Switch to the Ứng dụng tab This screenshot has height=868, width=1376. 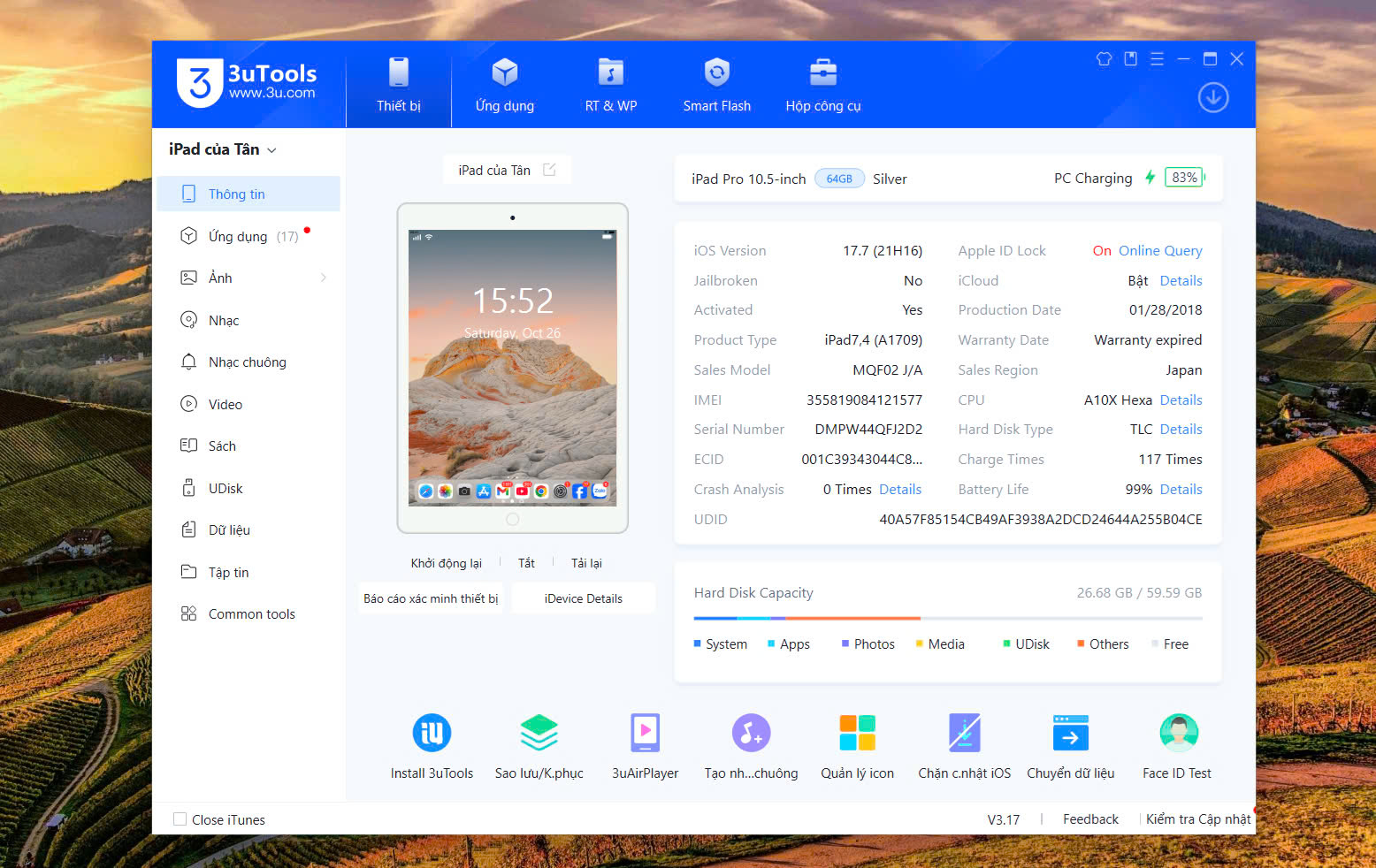tap(505, 85)
